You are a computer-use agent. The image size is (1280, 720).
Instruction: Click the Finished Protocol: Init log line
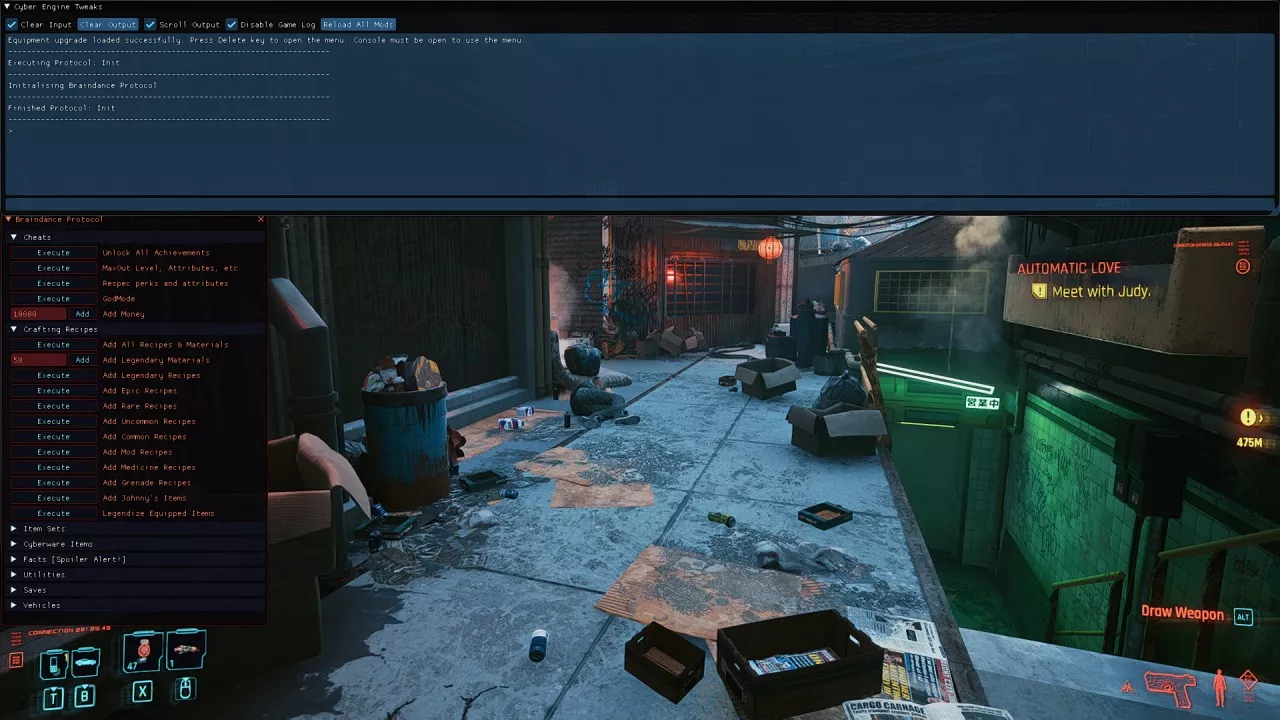click(x=62, y=108)
